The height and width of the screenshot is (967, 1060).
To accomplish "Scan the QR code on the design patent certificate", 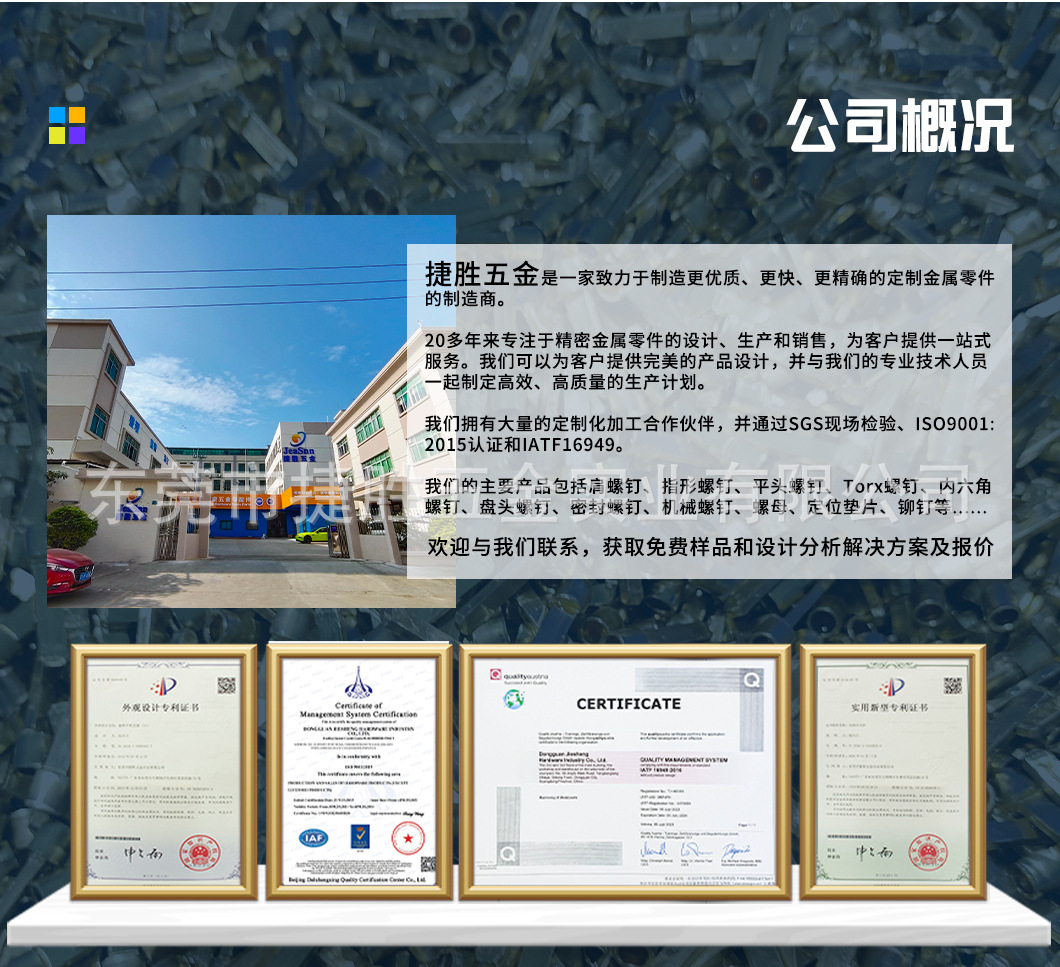I will (226, 685).
